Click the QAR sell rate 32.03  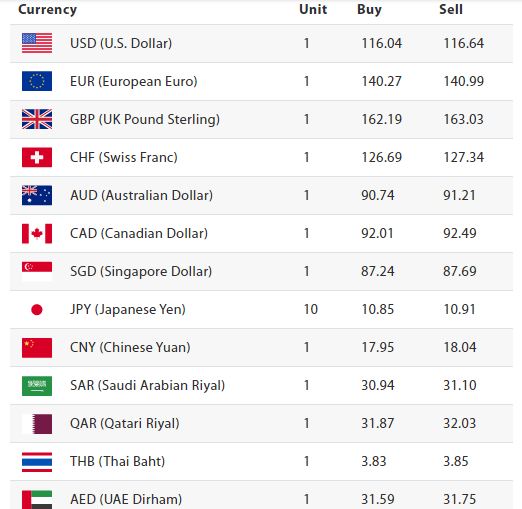click(x=460, y=423)
